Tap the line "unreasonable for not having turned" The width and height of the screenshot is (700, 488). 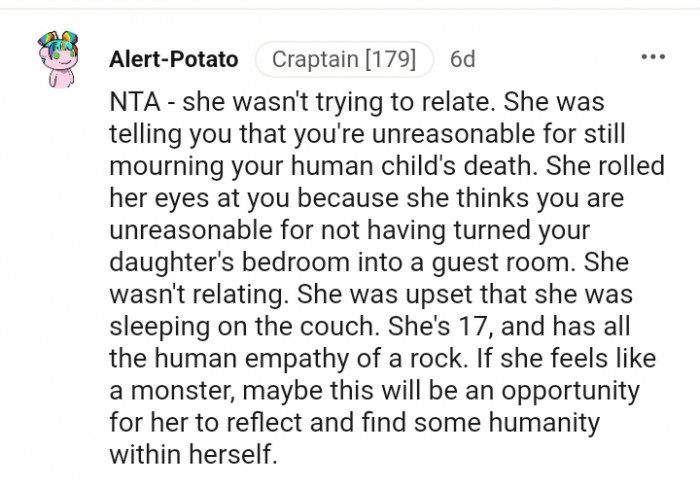click(350, 230)
